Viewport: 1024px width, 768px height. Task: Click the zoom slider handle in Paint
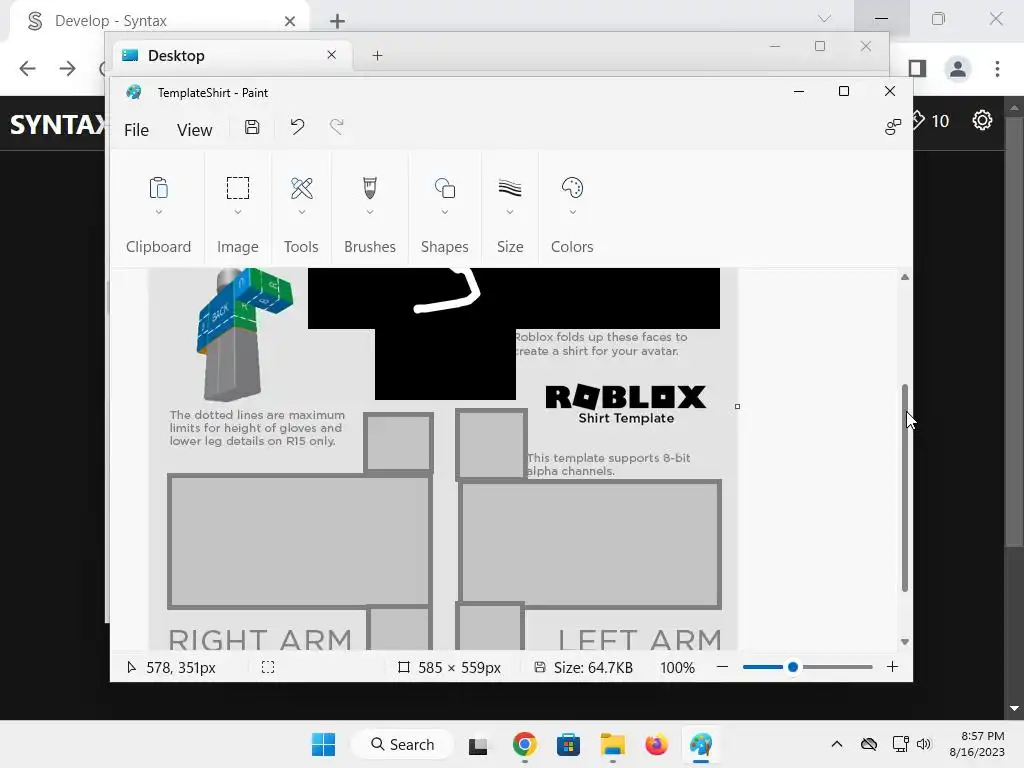793,667
